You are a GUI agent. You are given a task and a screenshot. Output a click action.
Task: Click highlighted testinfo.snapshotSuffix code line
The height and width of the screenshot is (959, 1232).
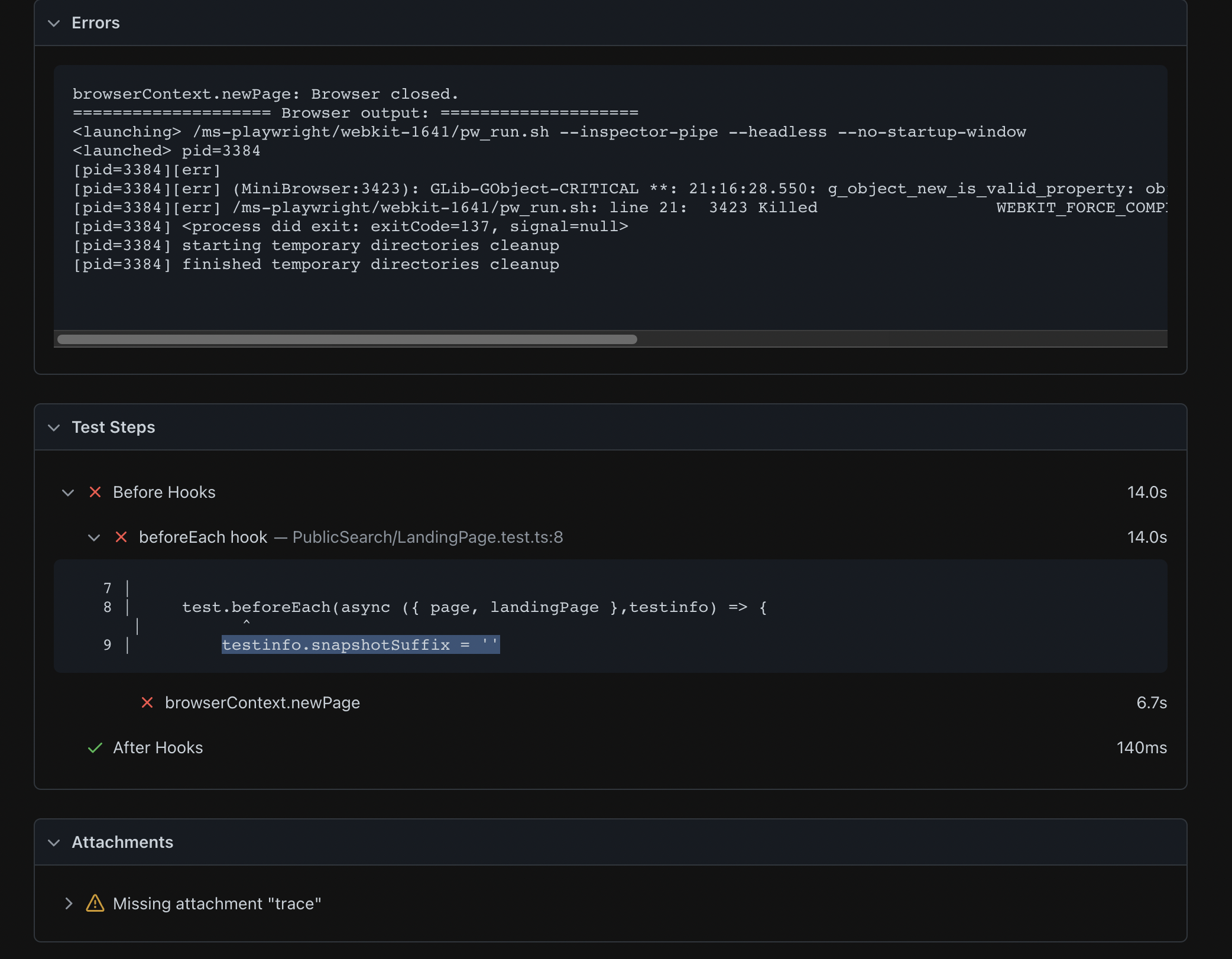coord(361,644)
